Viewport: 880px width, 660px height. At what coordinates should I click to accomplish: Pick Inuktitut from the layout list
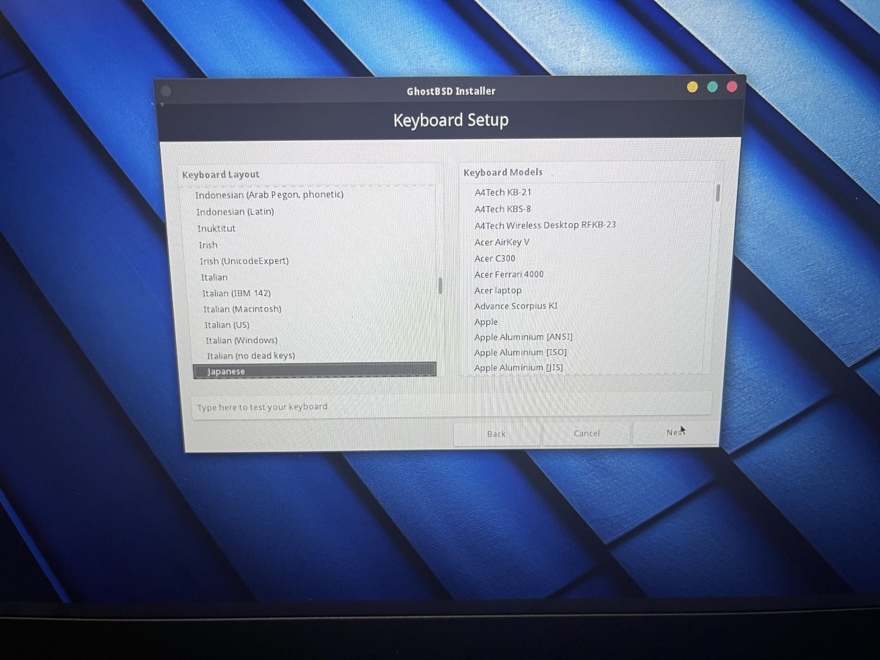216,228
